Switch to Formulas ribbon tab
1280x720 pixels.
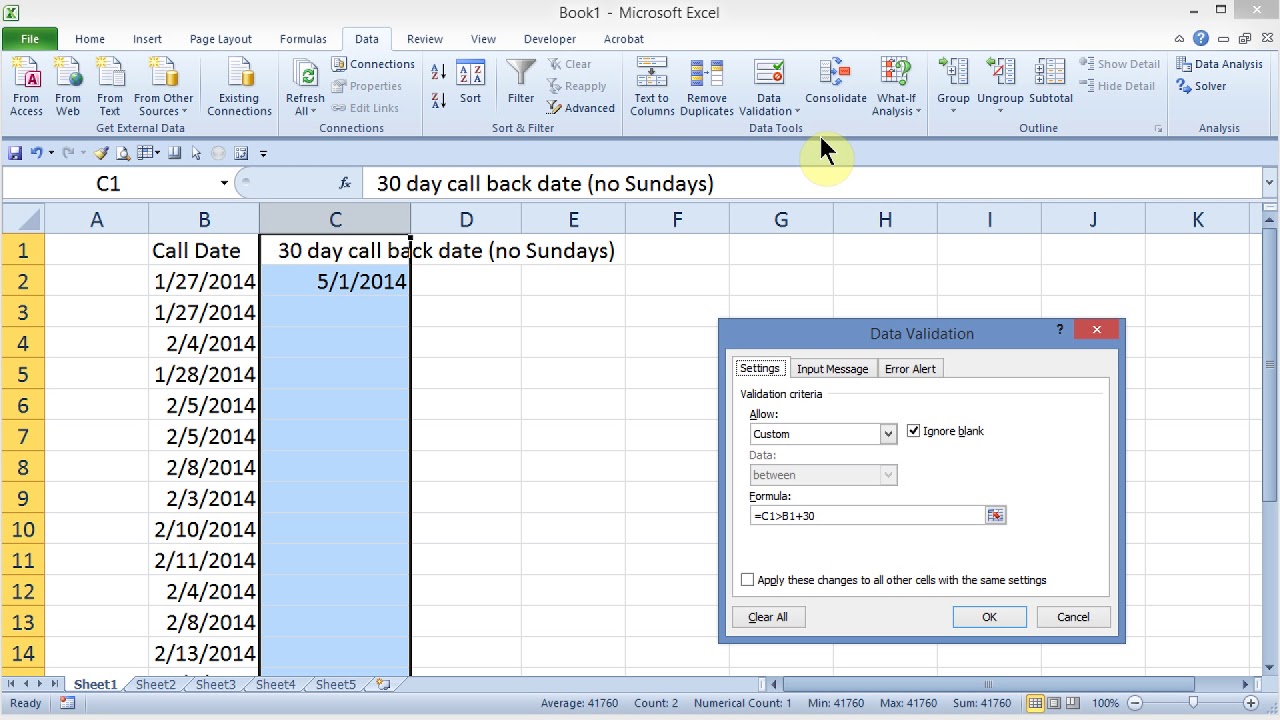coord(303,39)
